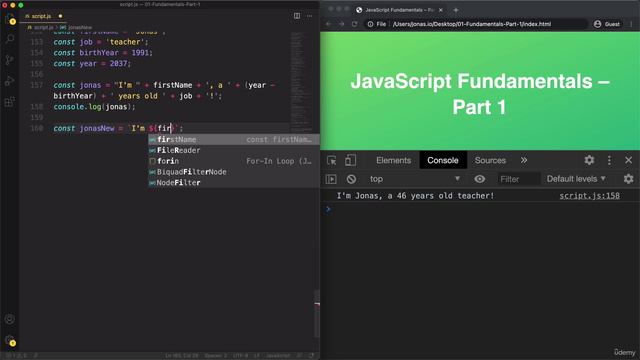Viewport: 640px width, 360px height.
Task: Click the JavaScript Fundamentals – Part 1 heading
Action: 480,94
